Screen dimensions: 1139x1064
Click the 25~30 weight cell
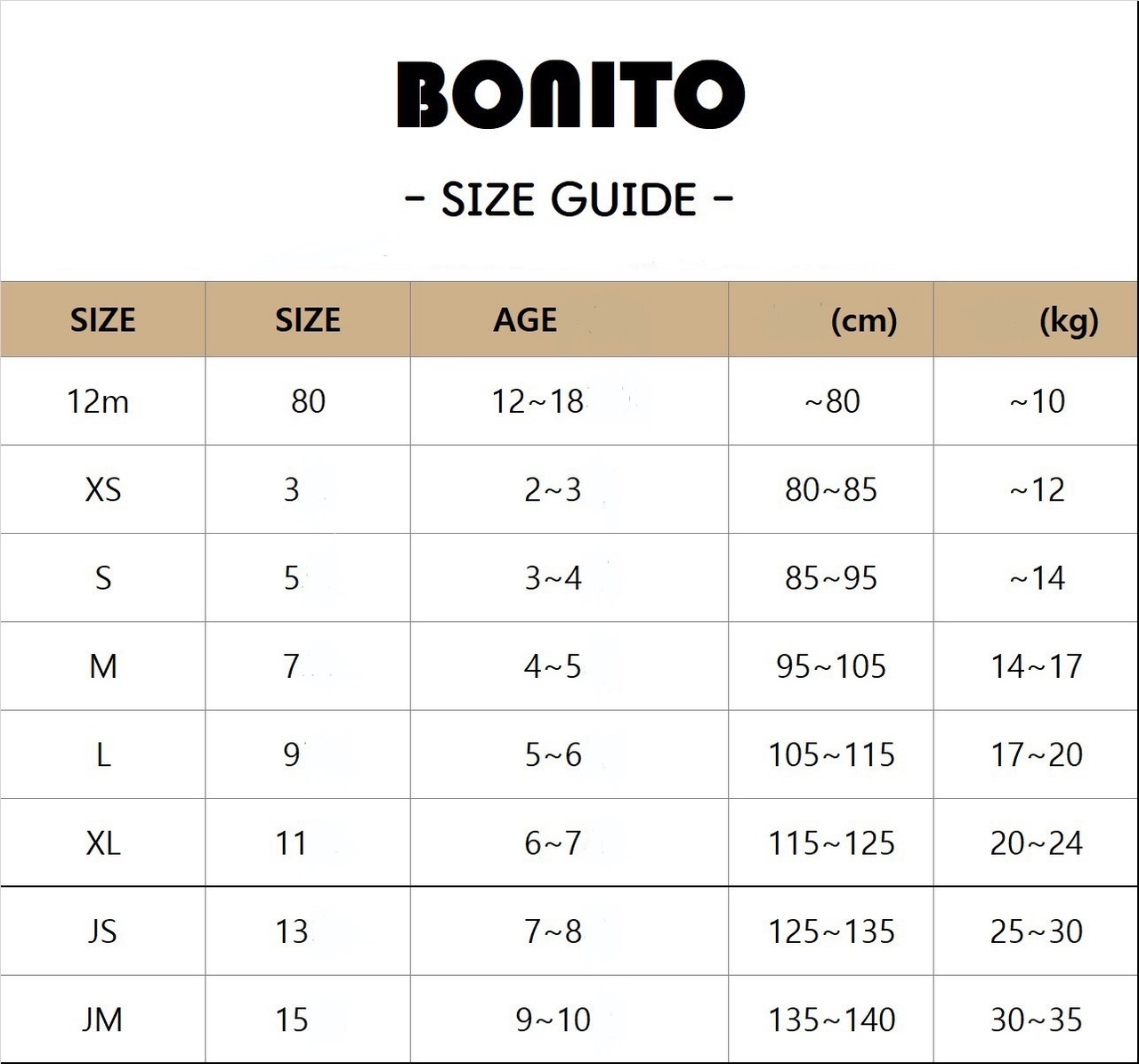[x=1037, y=931]
